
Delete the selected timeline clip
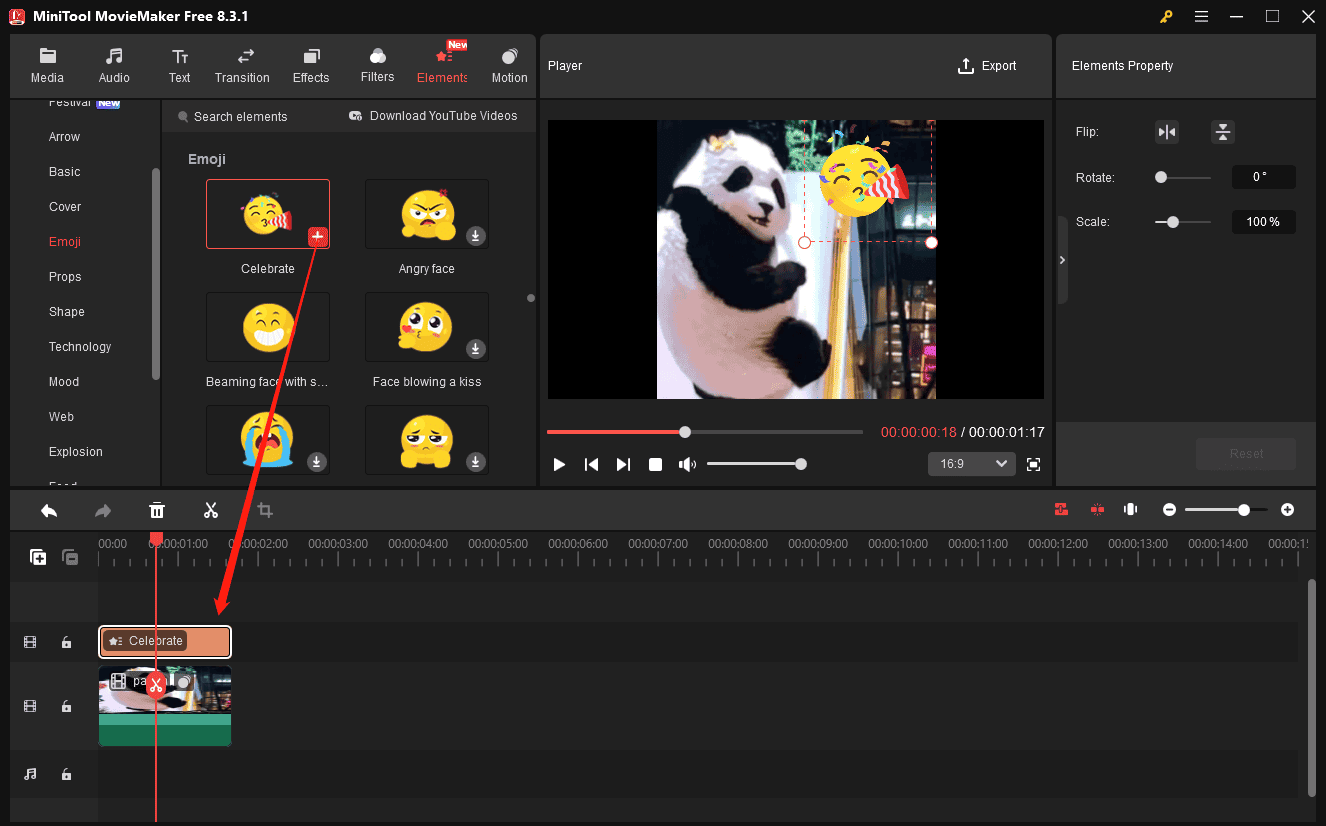click(x=157, y=510)
